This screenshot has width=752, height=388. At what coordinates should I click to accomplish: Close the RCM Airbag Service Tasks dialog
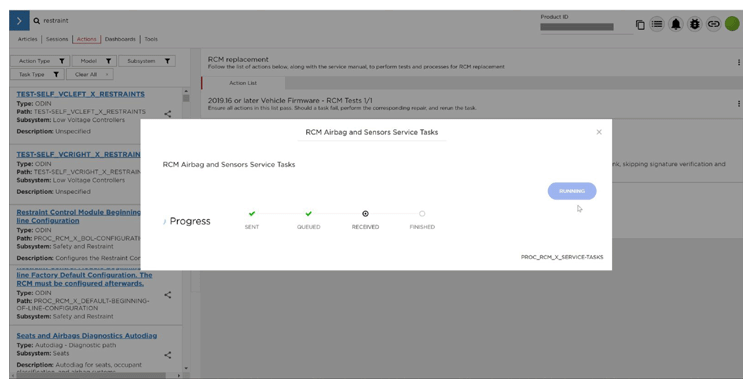click(x=599, y=132)
